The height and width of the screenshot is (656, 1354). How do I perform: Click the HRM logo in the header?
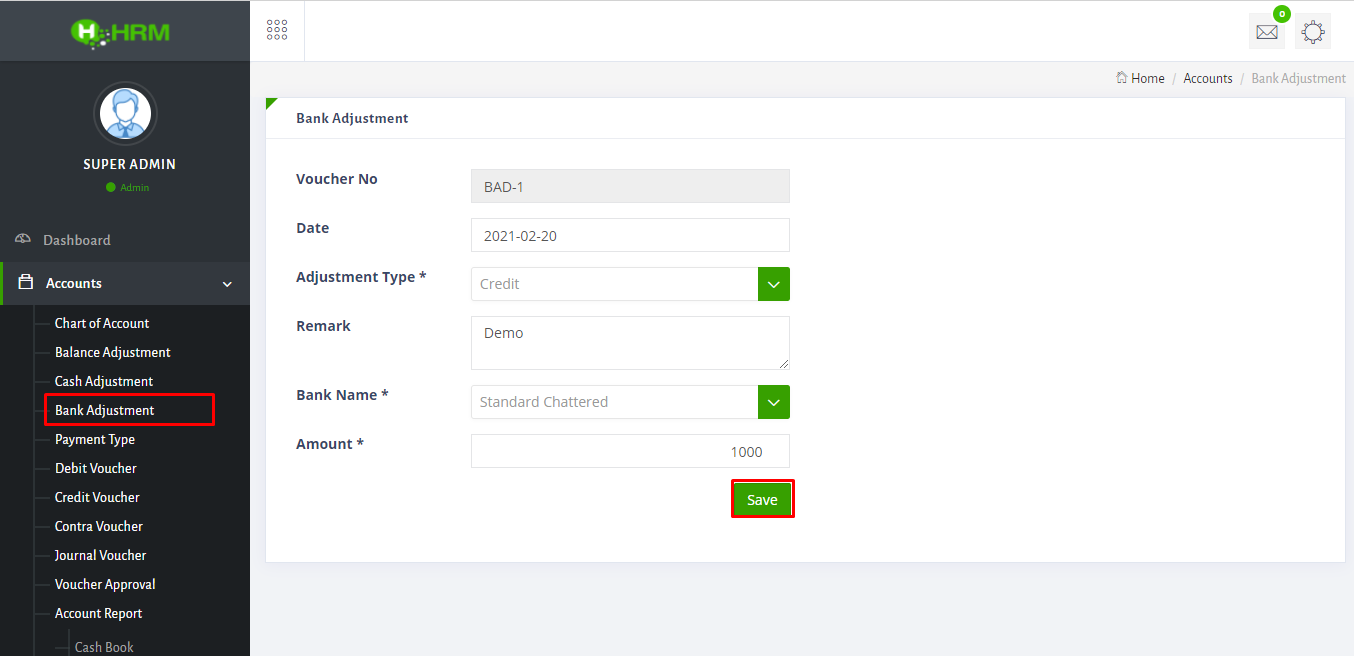tap(120, 32)
